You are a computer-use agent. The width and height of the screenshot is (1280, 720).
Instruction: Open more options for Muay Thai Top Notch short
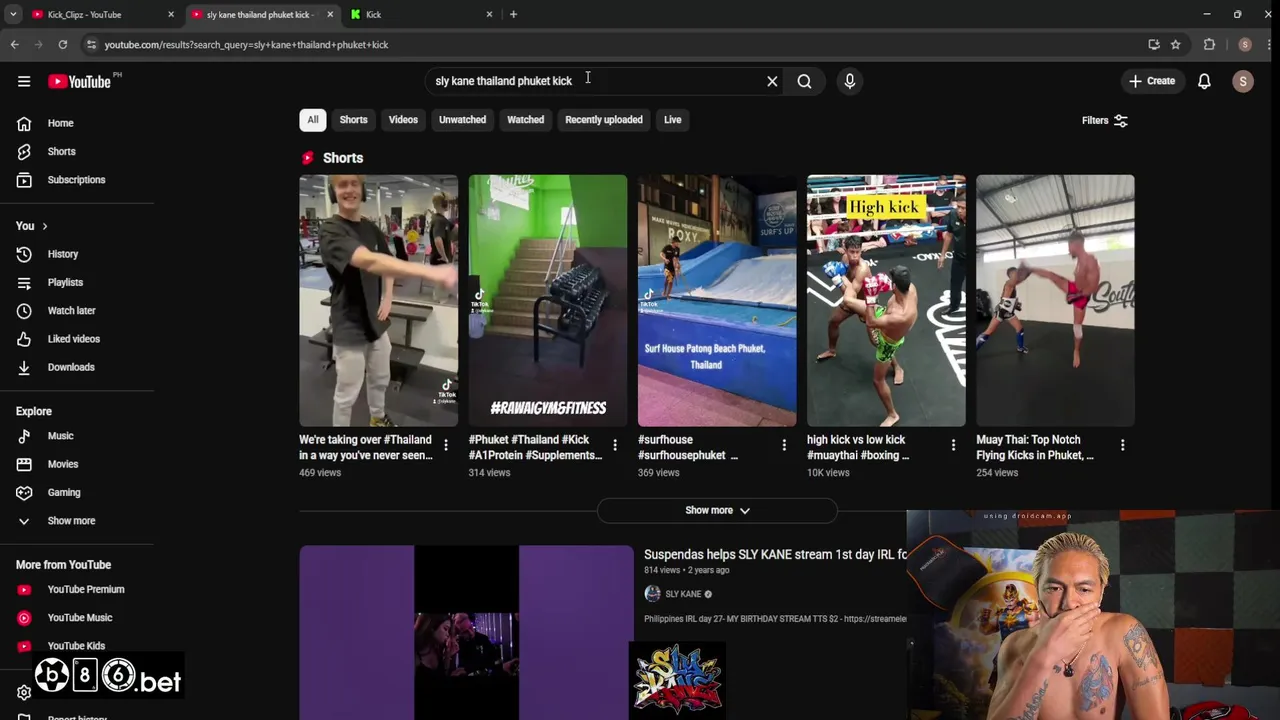point(1122,445)
